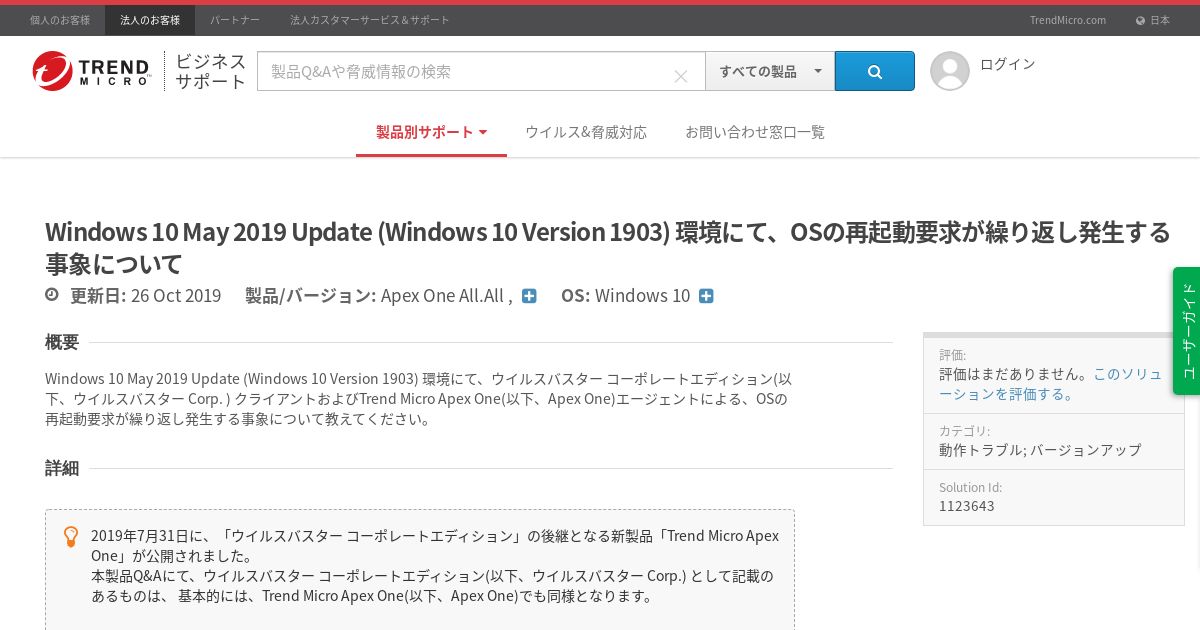1200x630 pixels.
Task: Click the globe icon beside 日本
Action: (1140, 20)
